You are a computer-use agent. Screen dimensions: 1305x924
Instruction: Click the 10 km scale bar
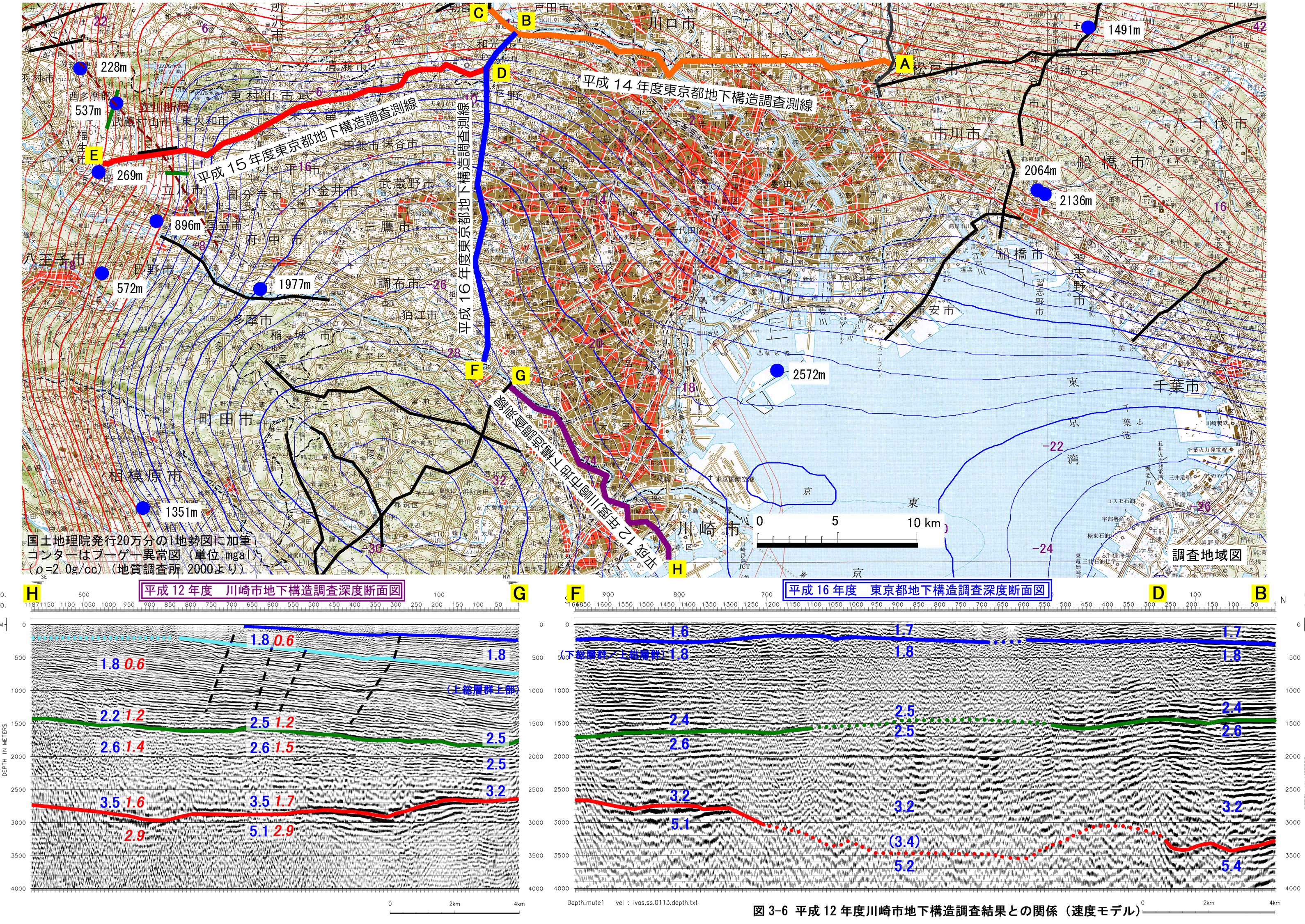(x=837, y=544)
